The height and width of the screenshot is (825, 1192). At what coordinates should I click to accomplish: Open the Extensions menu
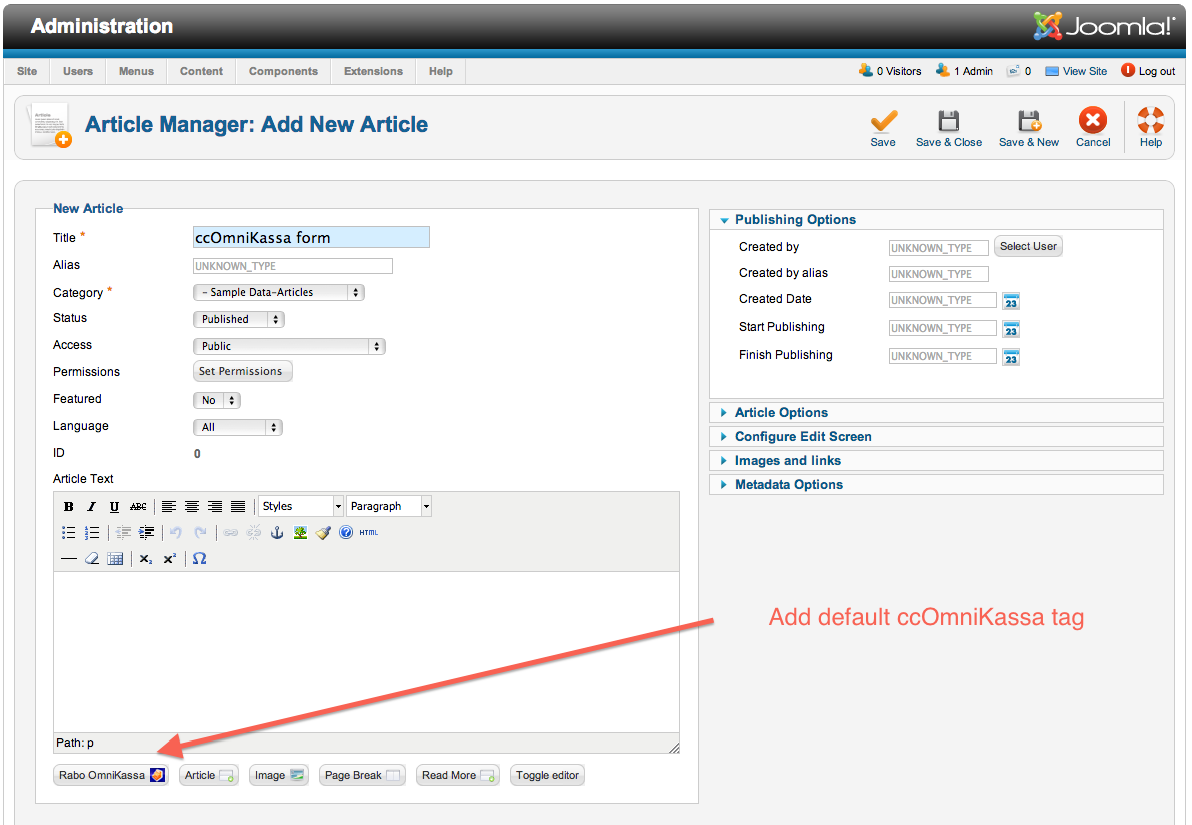pos(372,71)
